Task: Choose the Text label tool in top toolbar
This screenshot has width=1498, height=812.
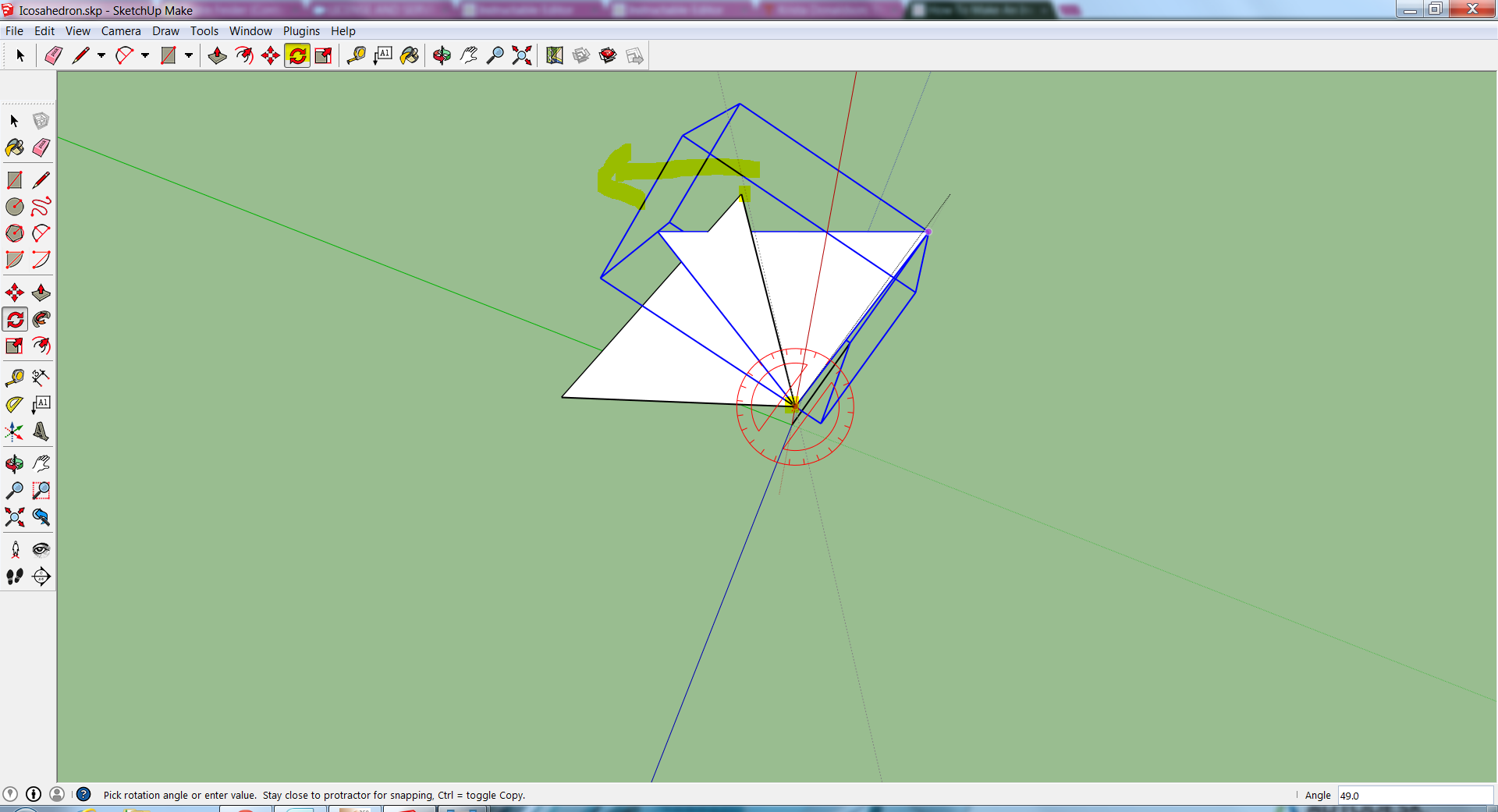Action: coord(383,55)
